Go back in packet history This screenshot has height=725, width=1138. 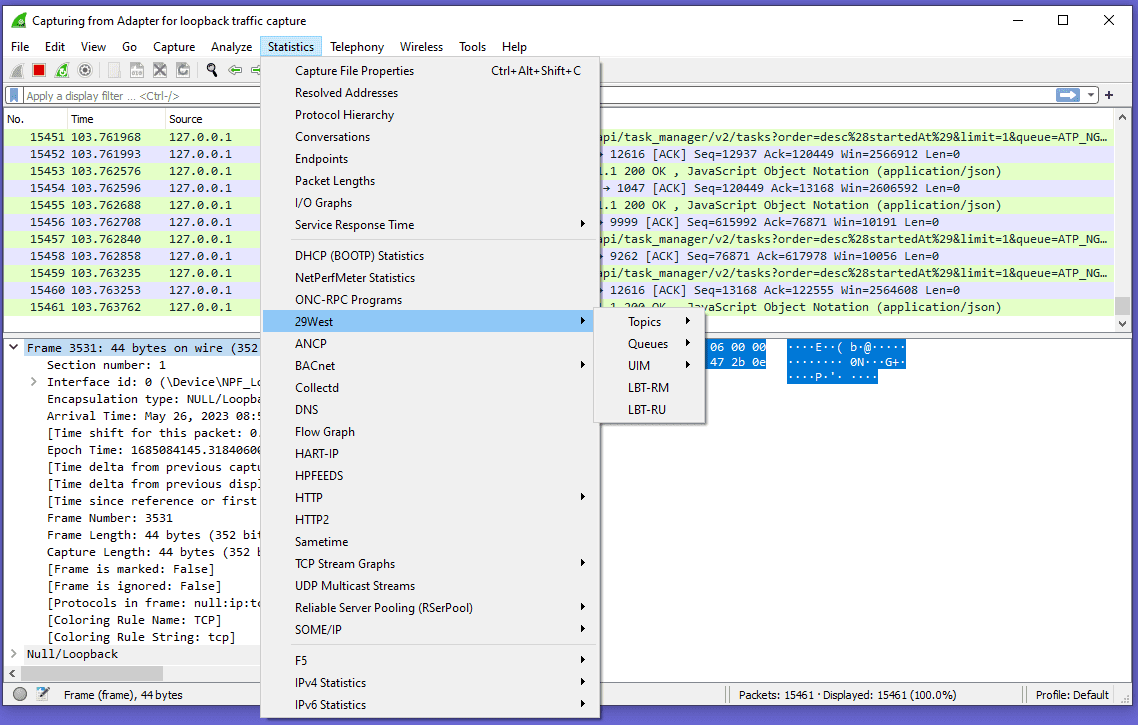pyautogui.click(x=235, y=70)
